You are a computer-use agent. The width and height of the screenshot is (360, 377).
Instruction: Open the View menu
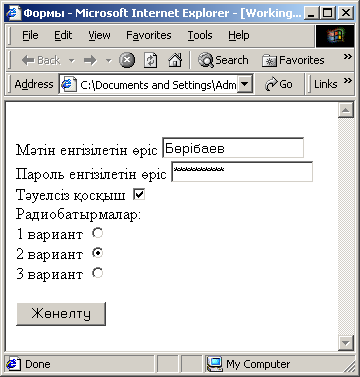(x=99, y=35)
